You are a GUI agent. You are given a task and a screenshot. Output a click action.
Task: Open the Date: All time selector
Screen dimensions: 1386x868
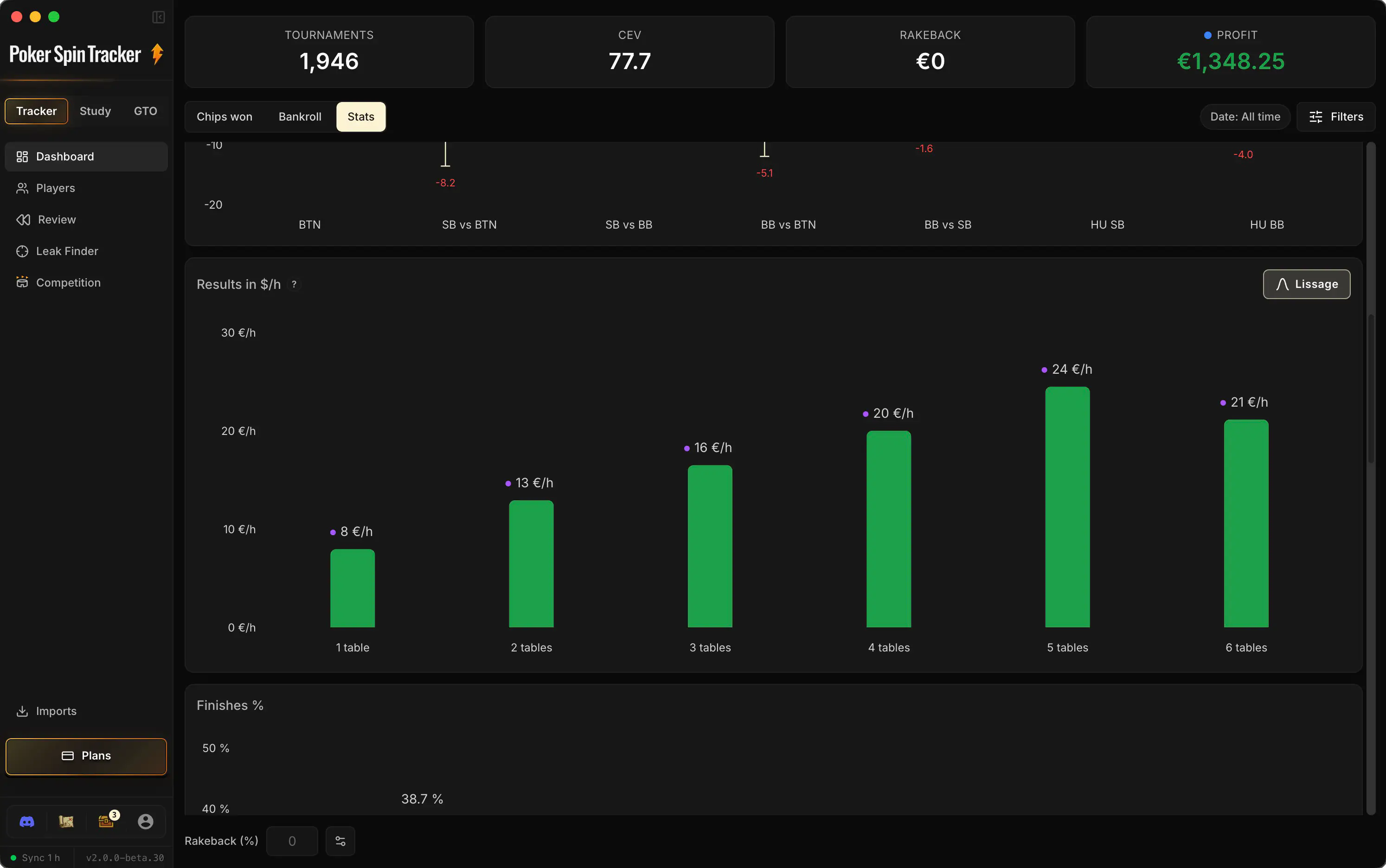coord(1245,116)
